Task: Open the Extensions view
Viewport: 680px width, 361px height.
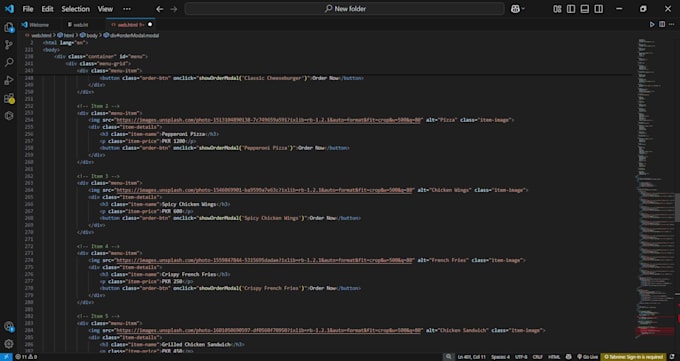Action: coord(9,98)
